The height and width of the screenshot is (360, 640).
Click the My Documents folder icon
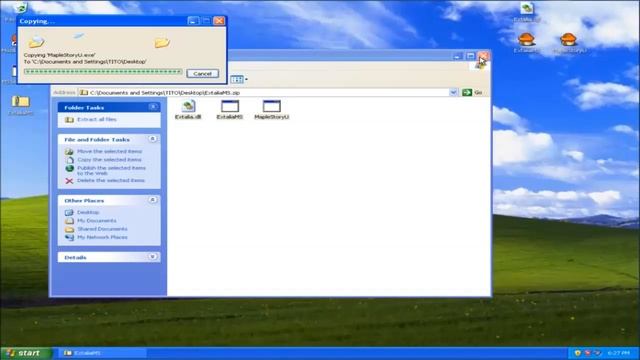(69, 221)
